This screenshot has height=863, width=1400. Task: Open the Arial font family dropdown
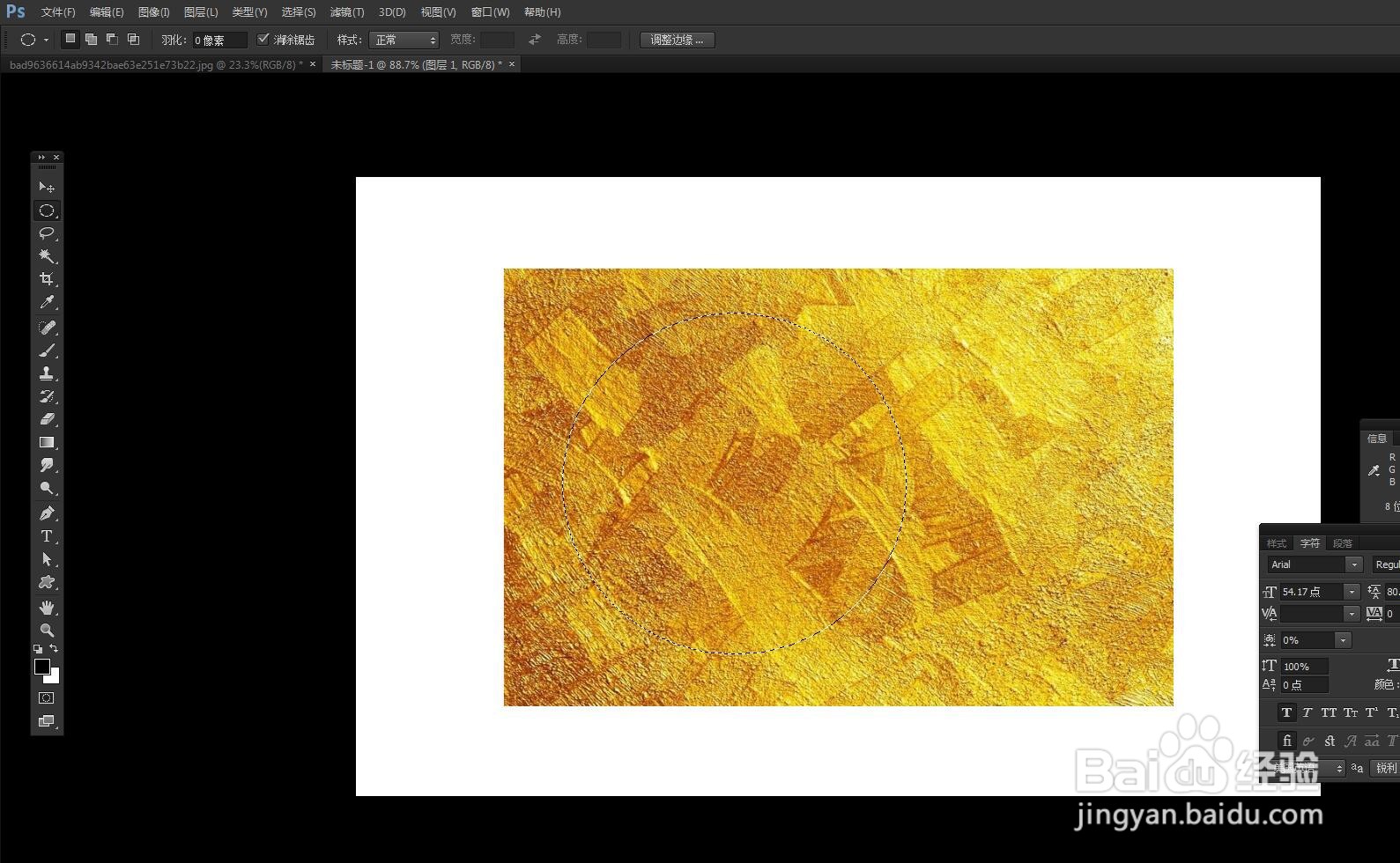(1354, 564)
